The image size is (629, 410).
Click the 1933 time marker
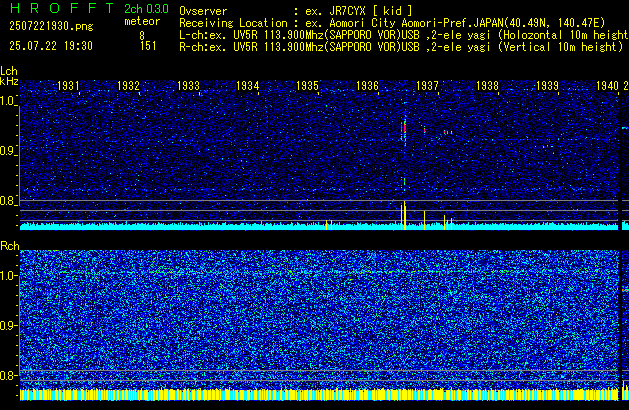[x=188, y=86]
